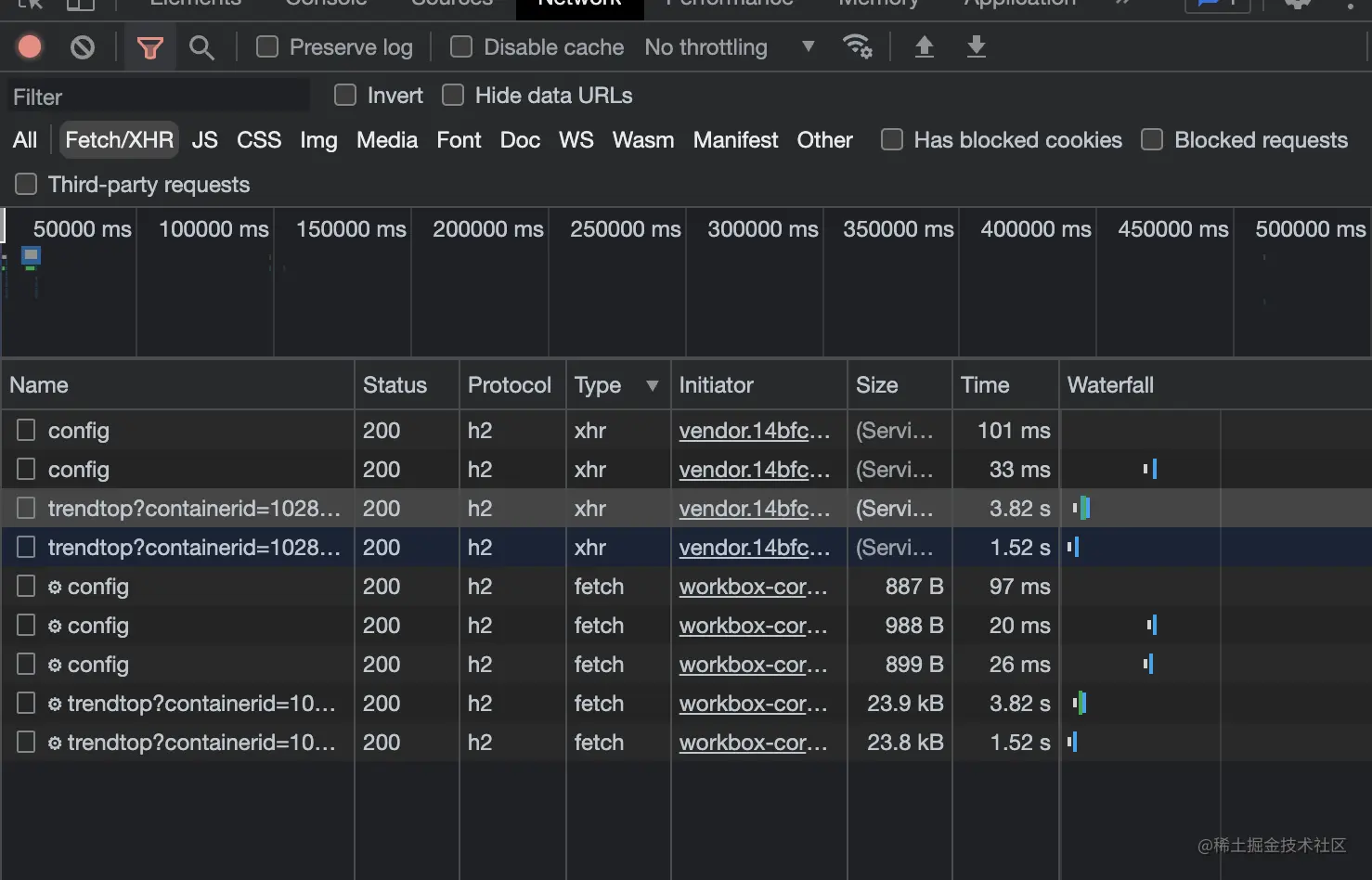
Task: Enable Hide data URLs
Action: click(x=453, y=95)
